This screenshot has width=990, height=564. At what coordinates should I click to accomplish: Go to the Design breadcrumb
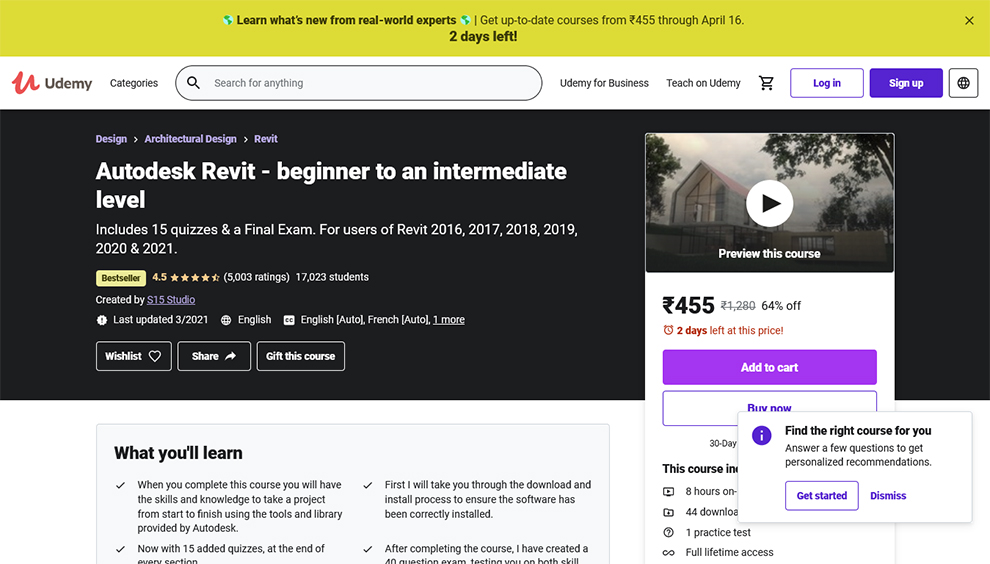(111, 139)
